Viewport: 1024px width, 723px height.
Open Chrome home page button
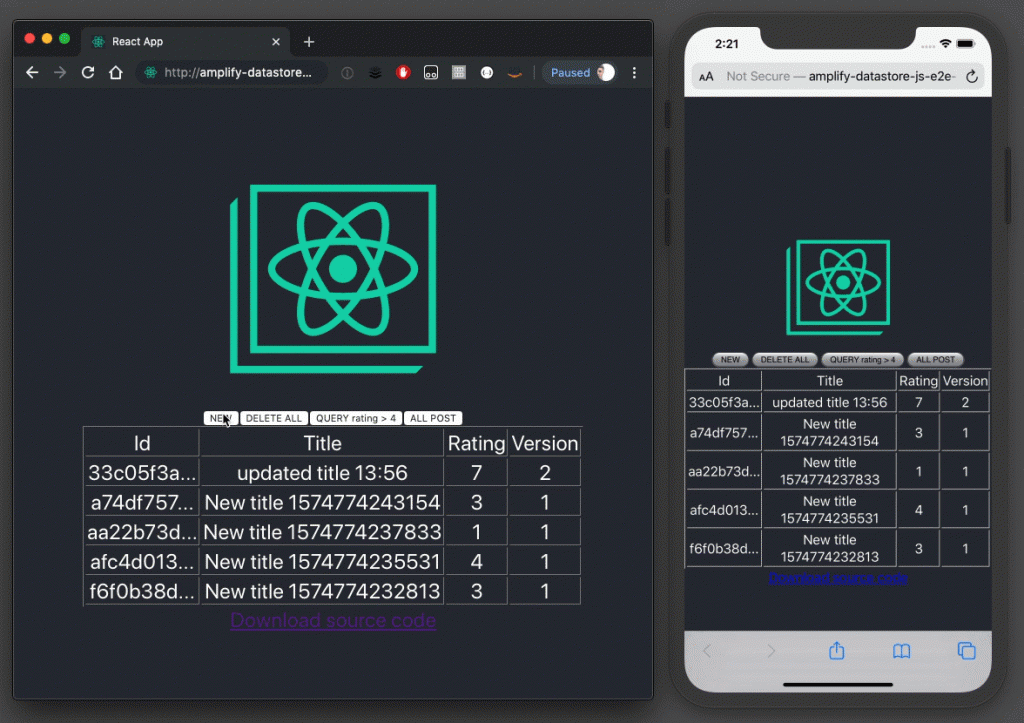click(x=116, y=72)
